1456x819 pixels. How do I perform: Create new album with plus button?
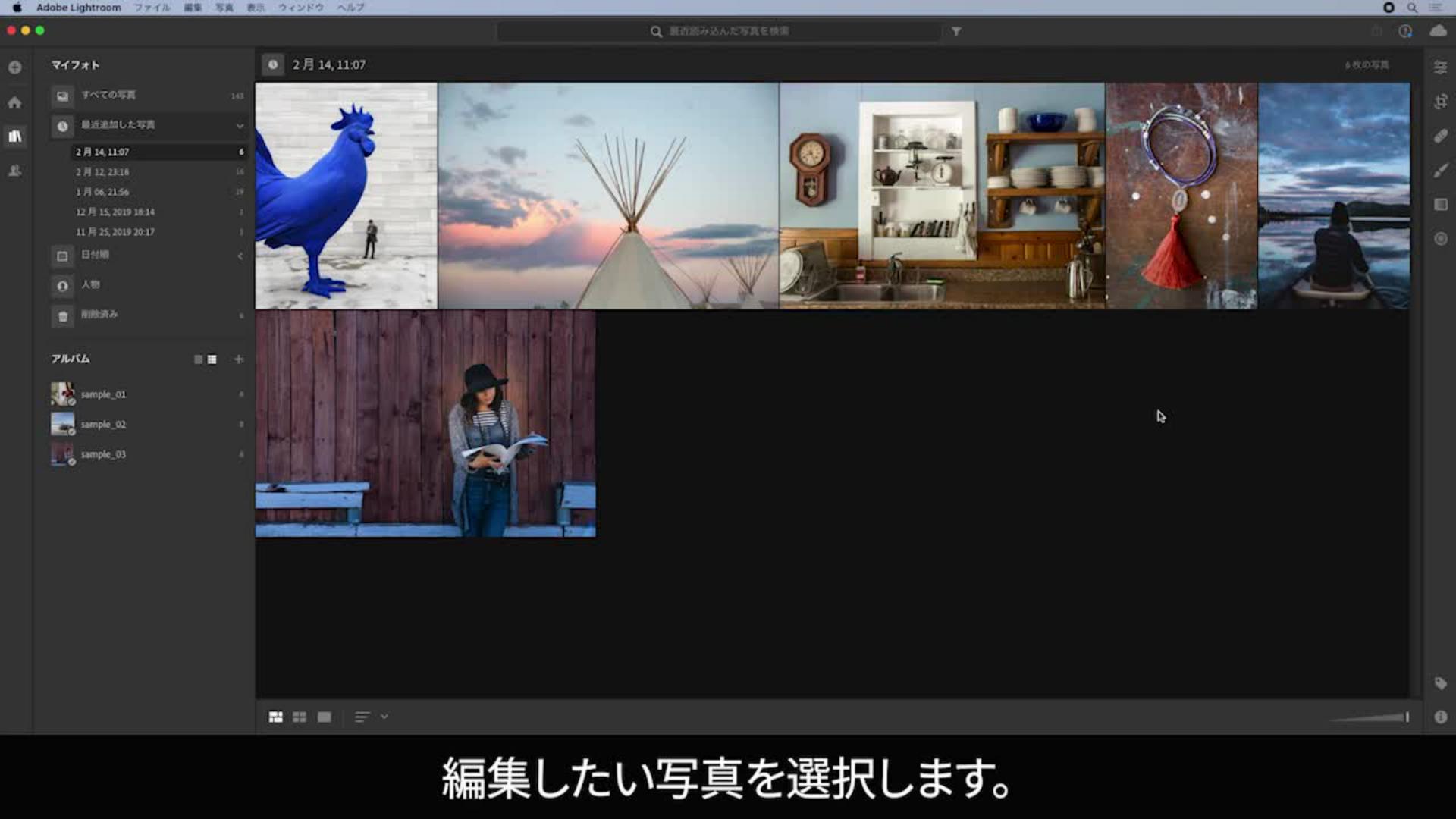click(239, 359)
